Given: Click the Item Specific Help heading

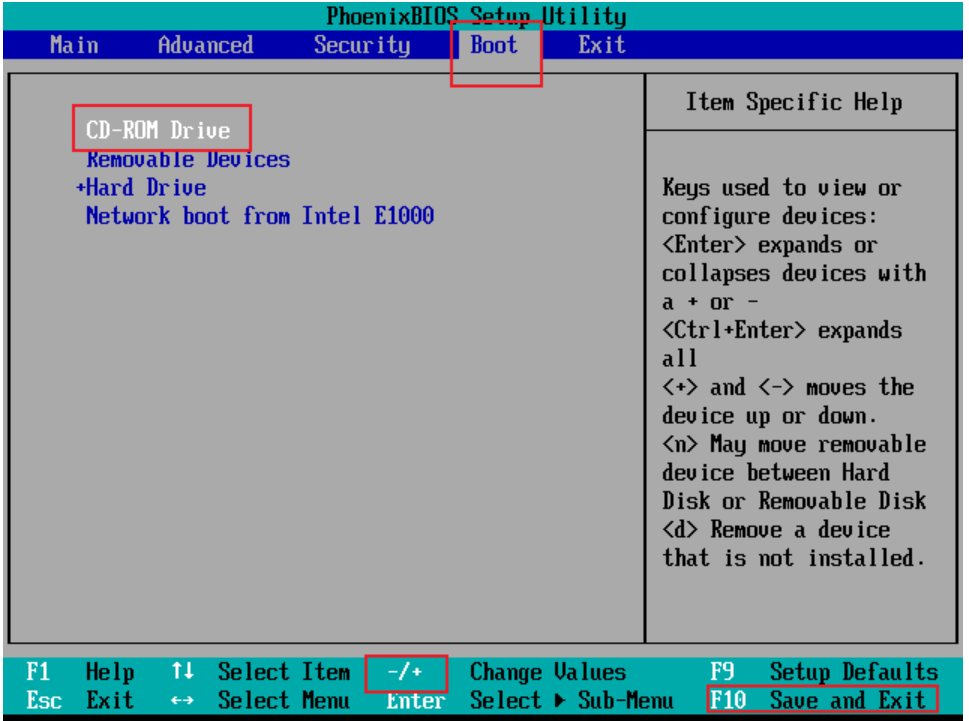Looking at the screenshot, I should point(793,102).
